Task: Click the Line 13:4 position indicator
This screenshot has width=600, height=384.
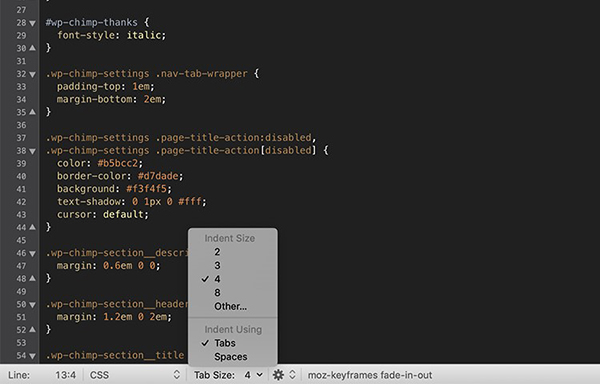Action: click(42, 375)
